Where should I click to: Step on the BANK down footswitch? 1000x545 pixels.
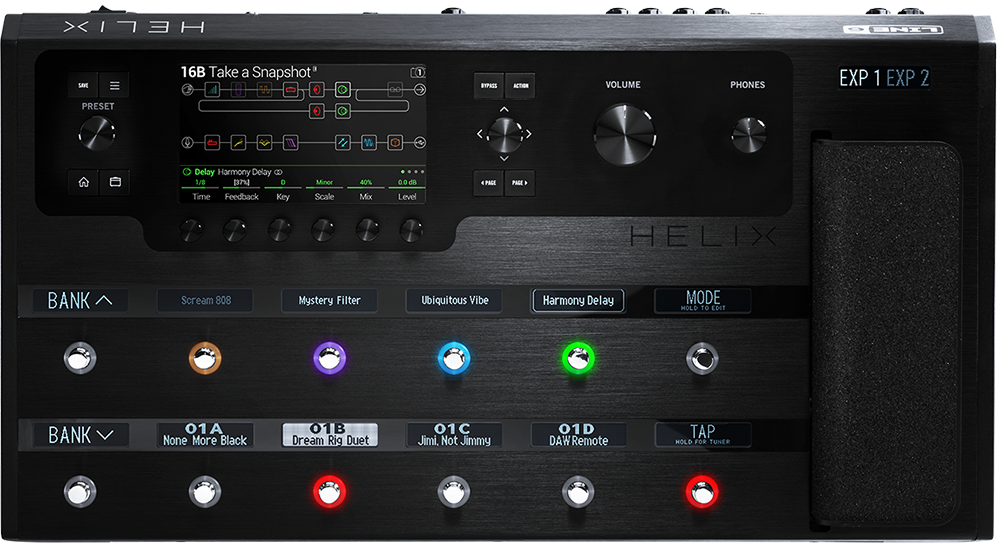80,492
